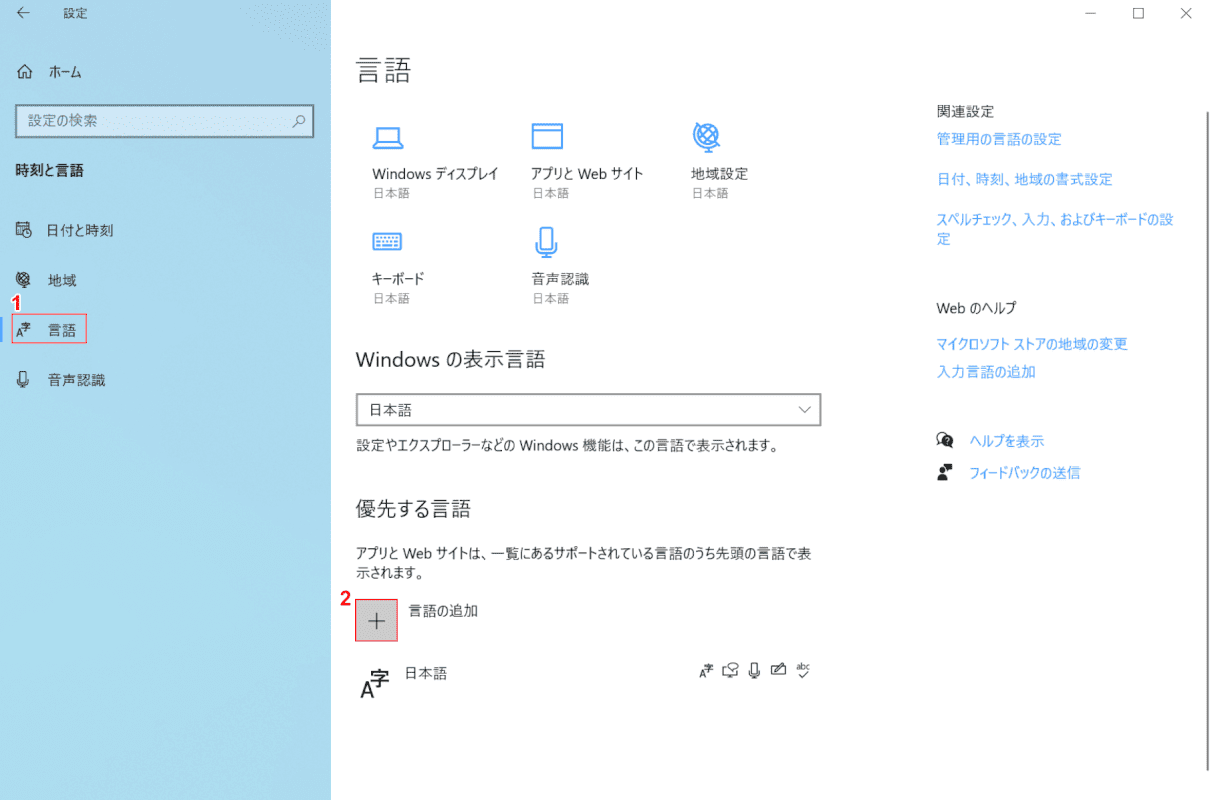
Task: Open 入力言語の追加 help link
Action: (x=986, y=371)
